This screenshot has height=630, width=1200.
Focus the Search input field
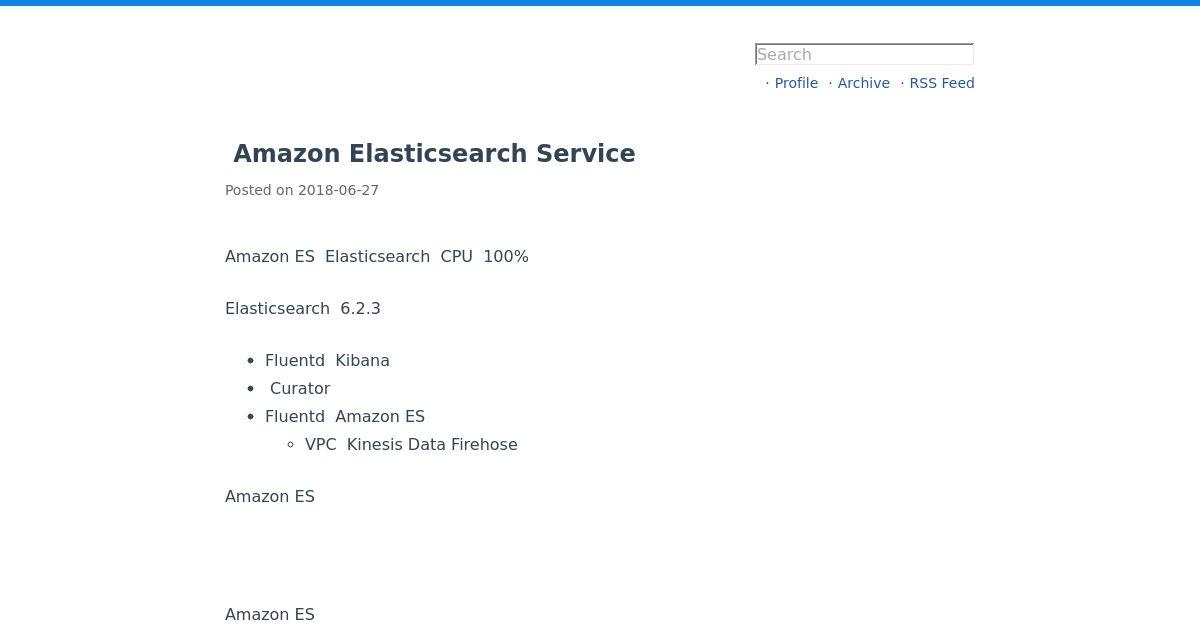click(864, 54)
